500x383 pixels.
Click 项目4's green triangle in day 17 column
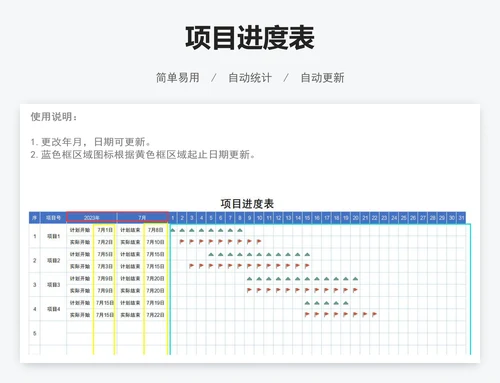[x=327, y=303]
